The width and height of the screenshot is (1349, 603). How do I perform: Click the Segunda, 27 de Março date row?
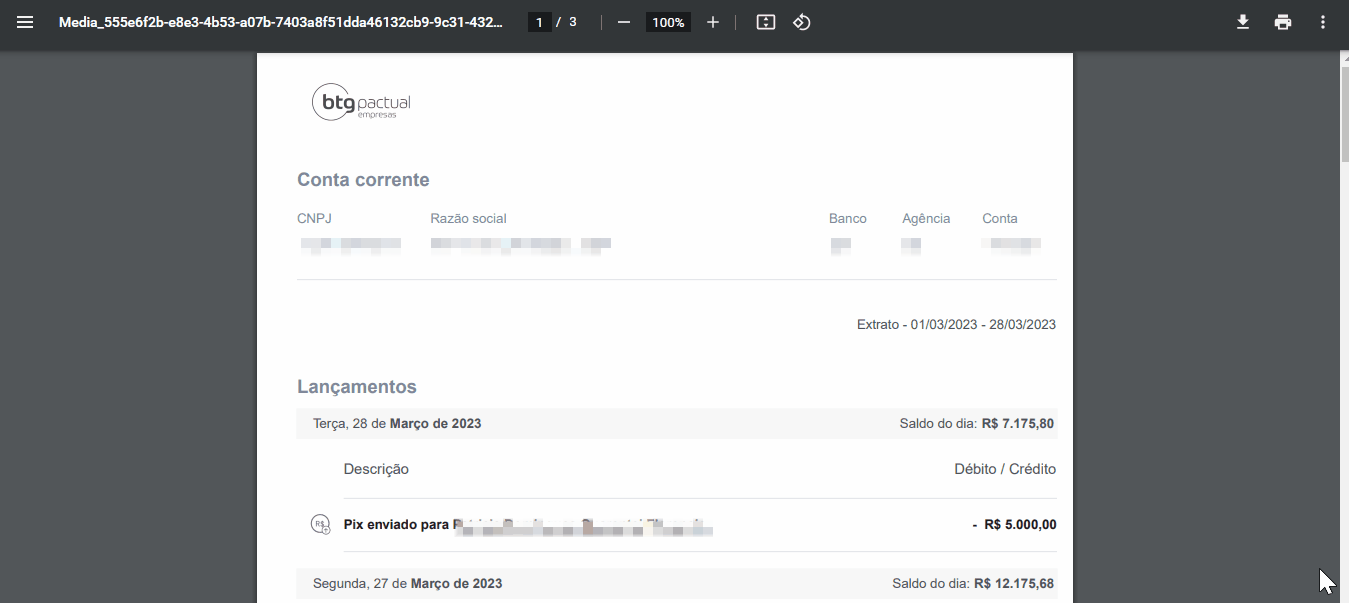(x=407, y=583)
